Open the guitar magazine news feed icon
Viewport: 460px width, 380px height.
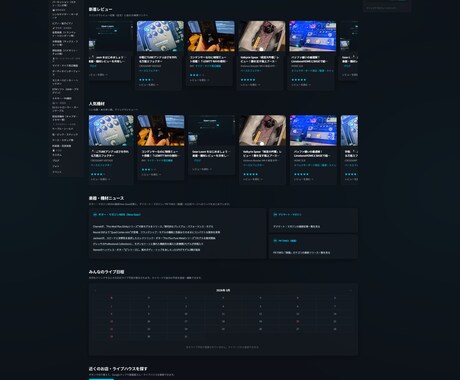pos(95,215)
